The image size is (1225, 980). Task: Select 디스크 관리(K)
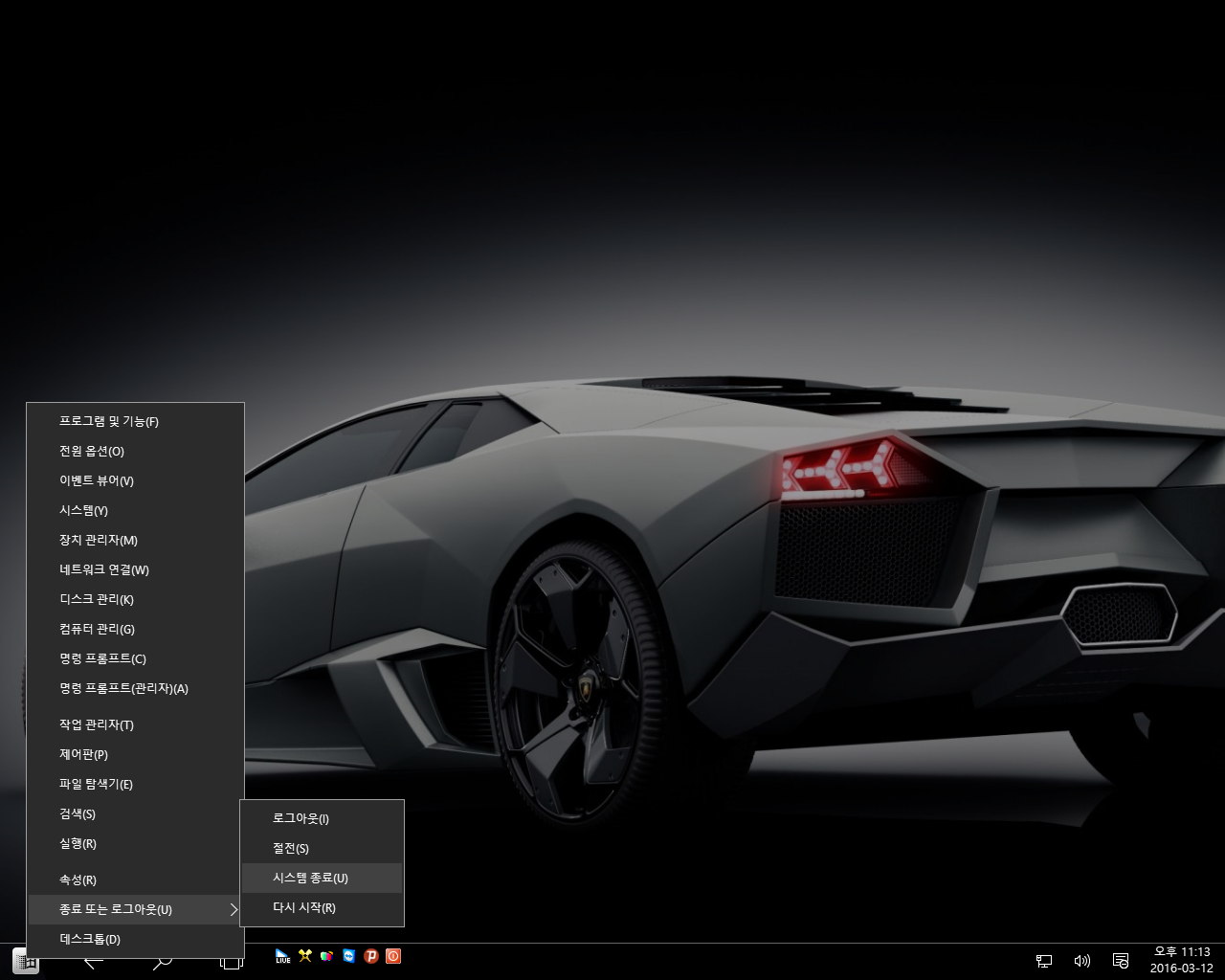pos(135,599)
